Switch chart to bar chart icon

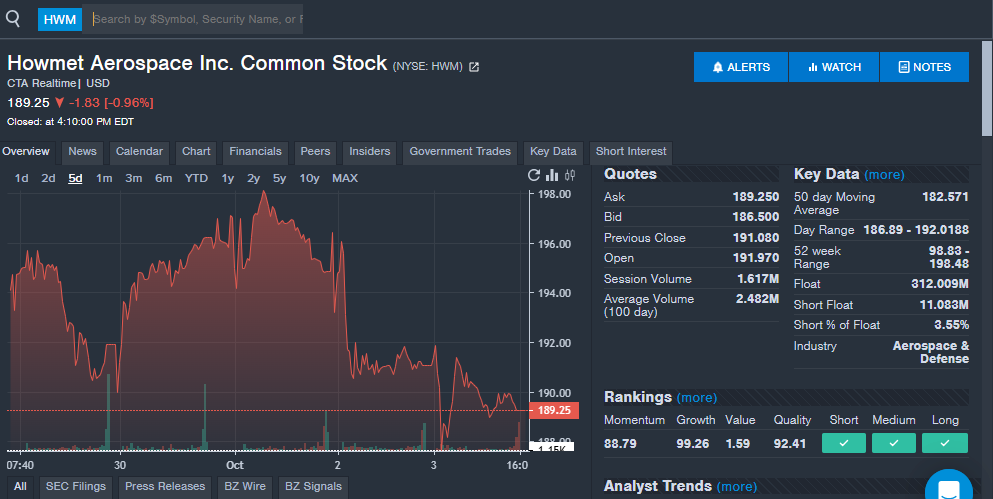[552, 176]
